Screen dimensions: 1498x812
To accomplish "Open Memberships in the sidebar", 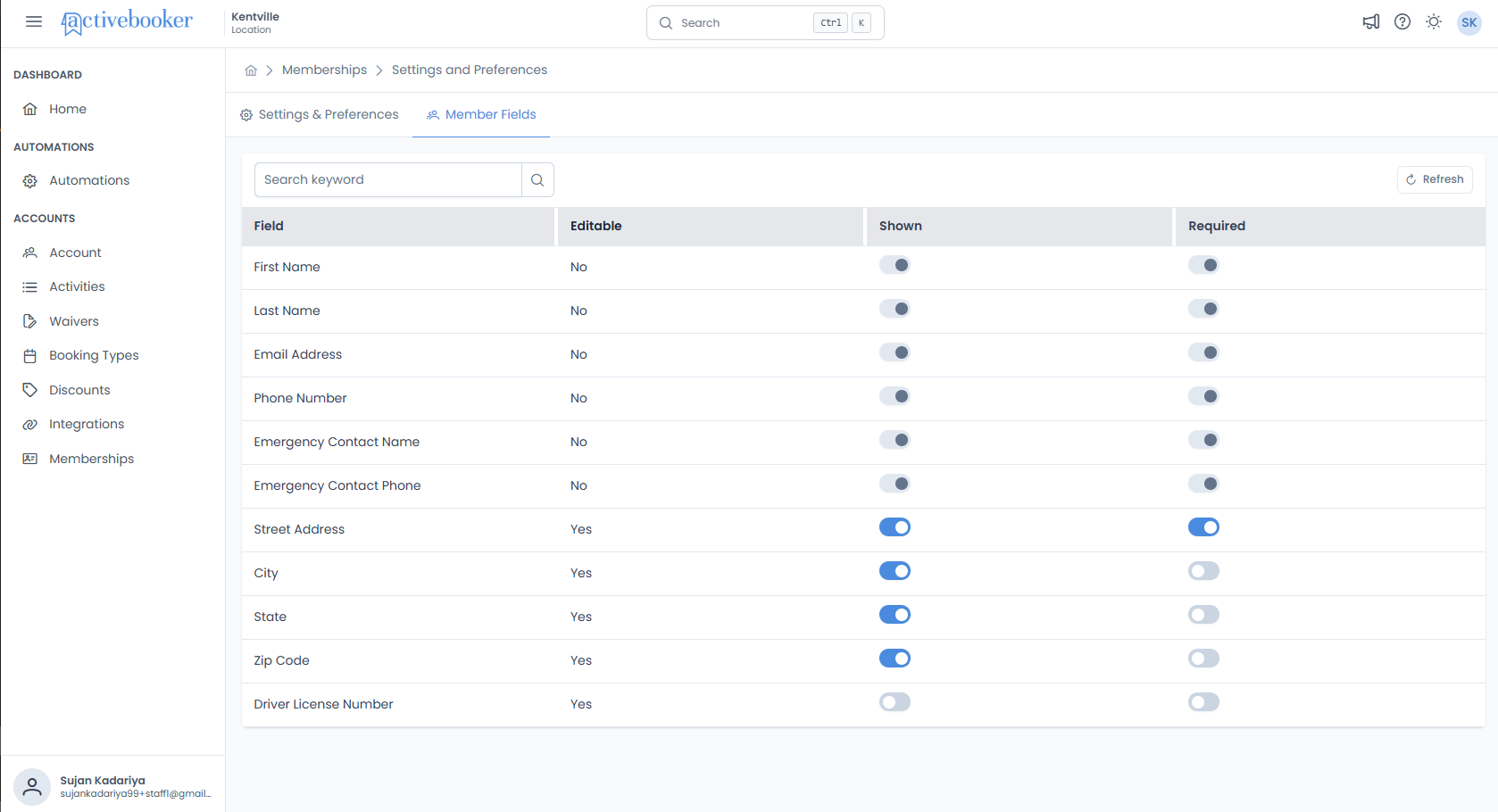I will pos(91,459).
